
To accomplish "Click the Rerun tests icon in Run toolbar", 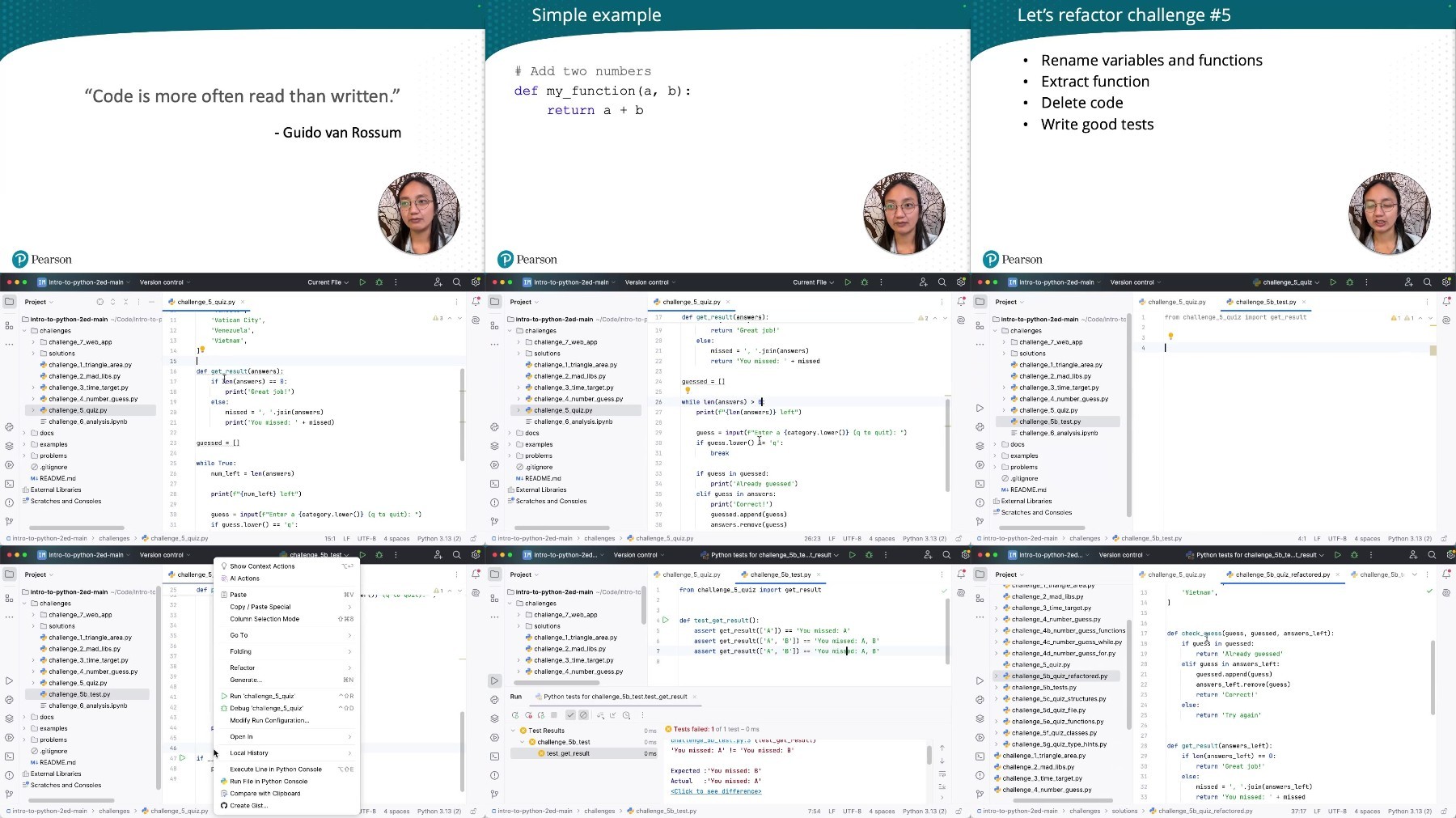I will (x=515, y=715).
